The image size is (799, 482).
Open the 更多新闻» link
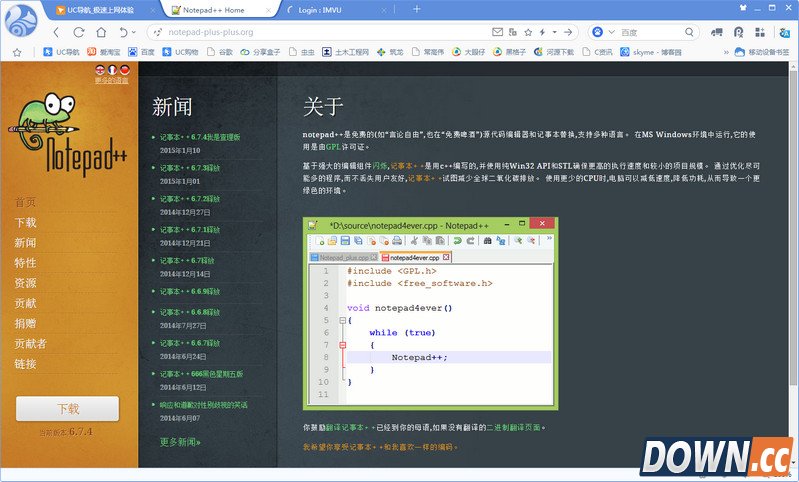(x=180, y=442)
